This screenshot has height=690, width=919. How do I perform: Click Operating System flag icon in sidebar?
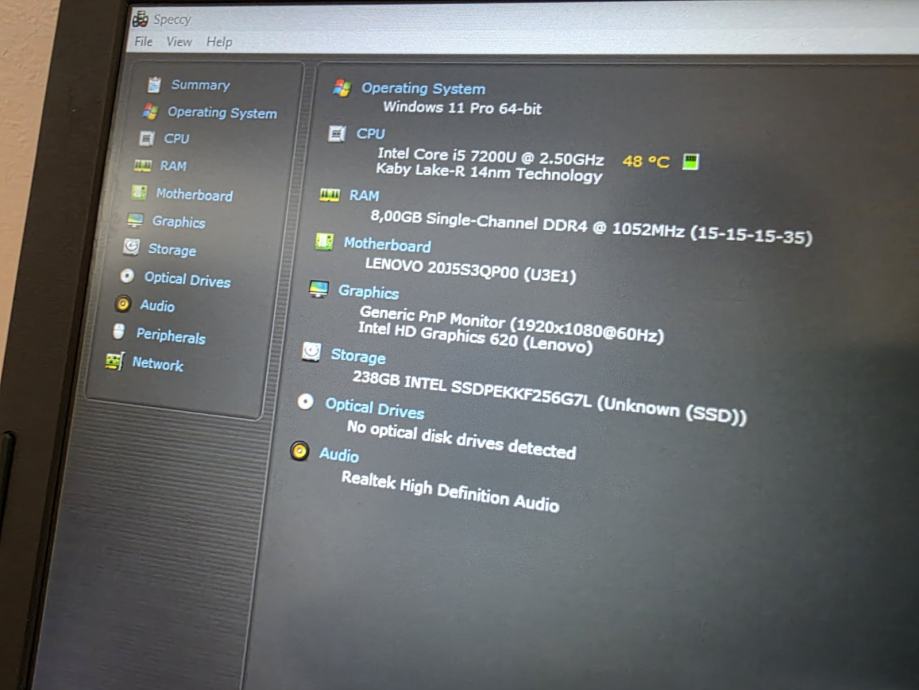[x=151, y=111]
